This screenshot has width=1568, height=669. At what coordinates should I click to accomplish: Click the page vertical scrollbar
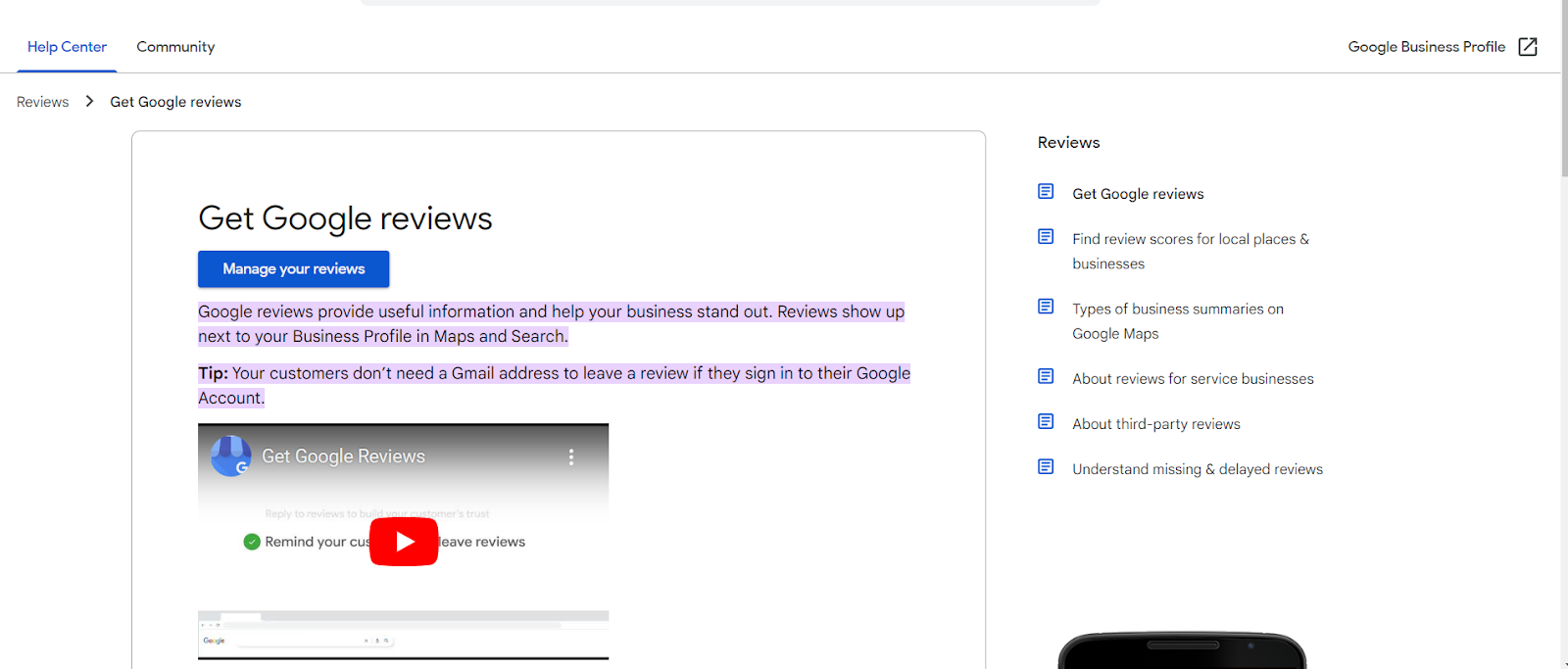[x=1564, y=88]
